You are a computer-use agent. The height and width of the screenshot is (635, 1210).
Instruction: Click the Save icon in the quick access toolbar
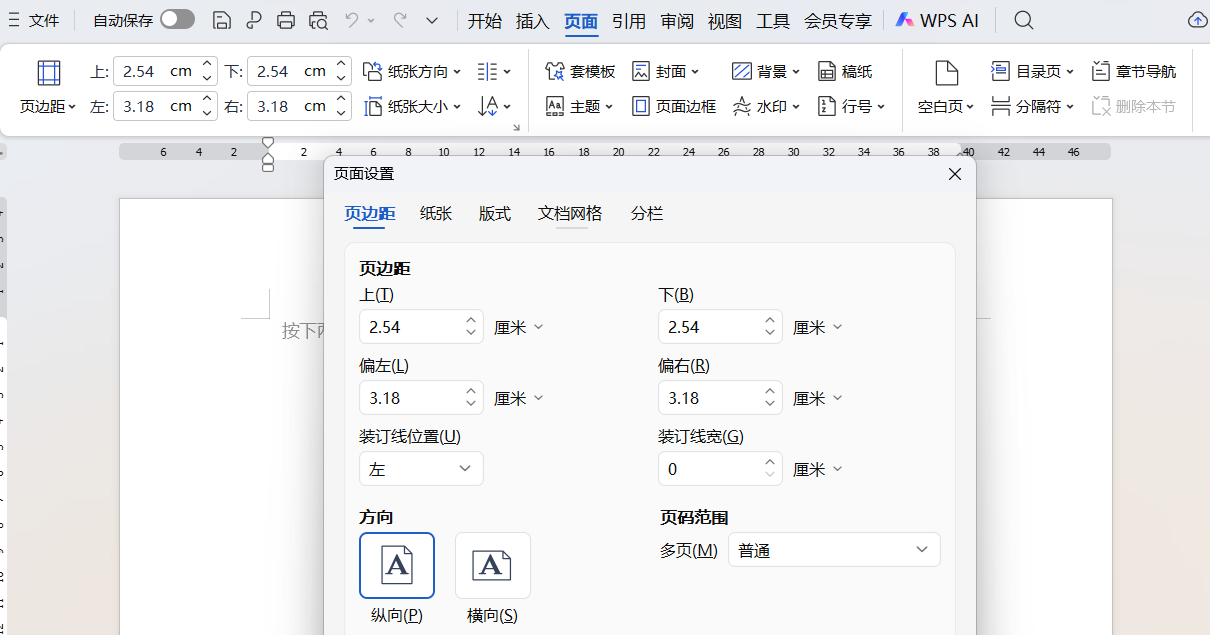click(x=222, y=20)
